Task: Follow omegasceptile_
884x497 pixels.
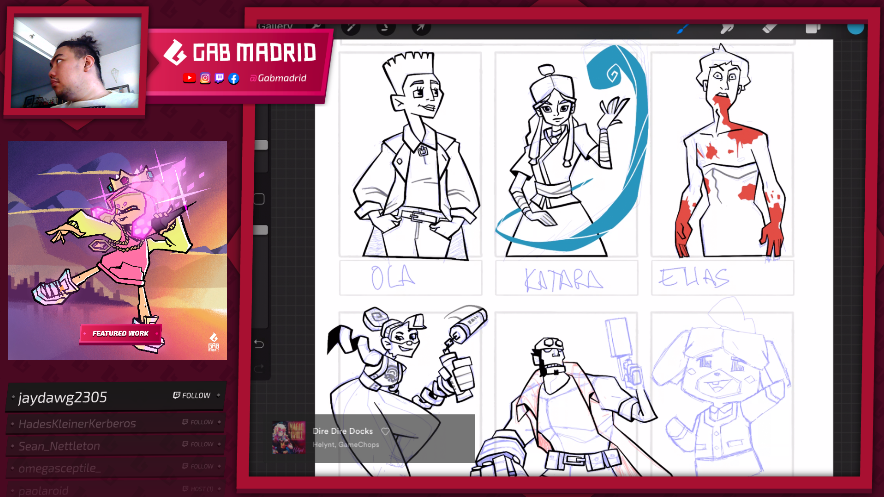Action: (198, 466)
